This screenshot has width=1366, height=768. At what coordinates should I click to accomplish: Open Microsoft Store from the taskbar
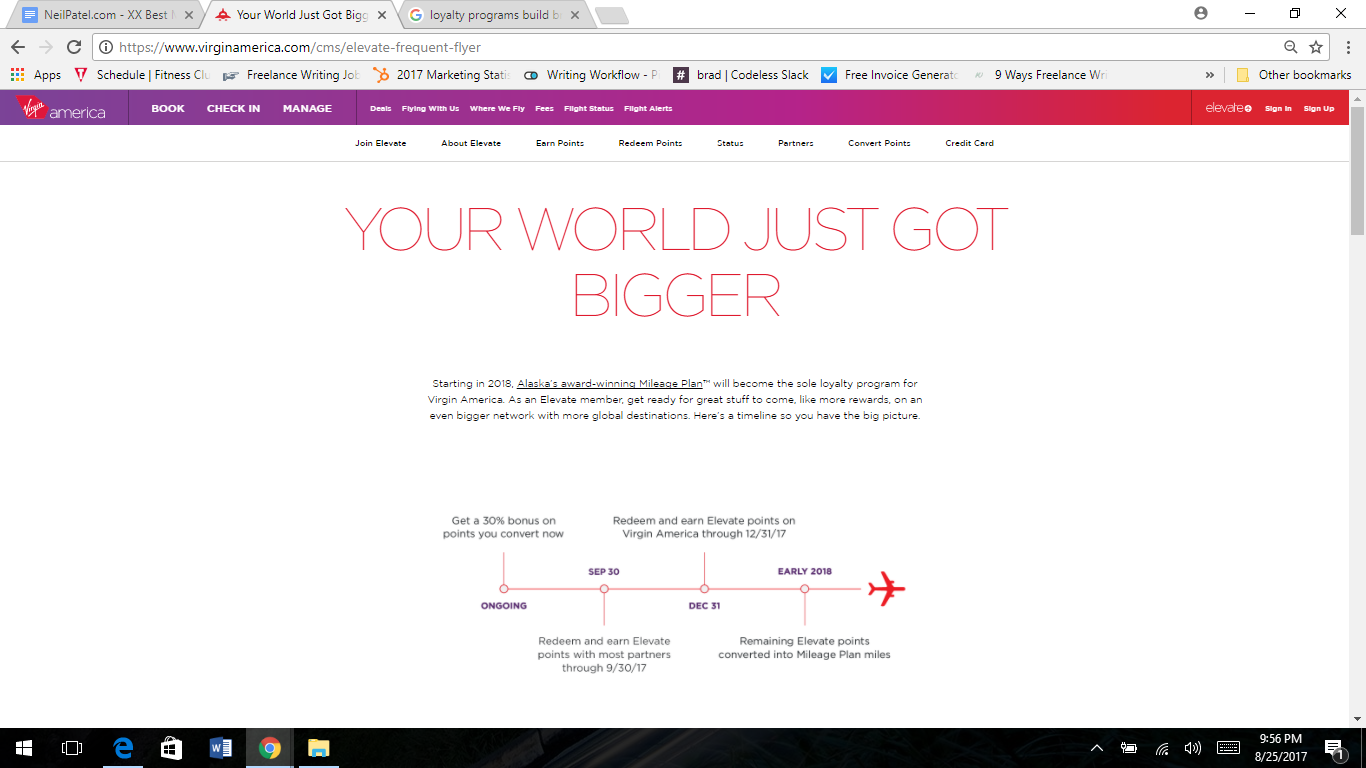point(172,748)
